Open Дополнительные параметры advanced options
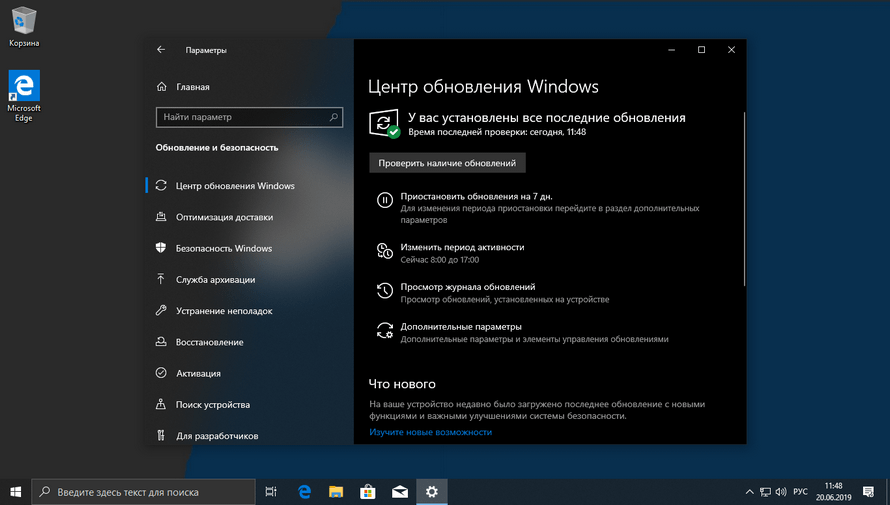This screenshot has height=505, width=890. [461, 327]
